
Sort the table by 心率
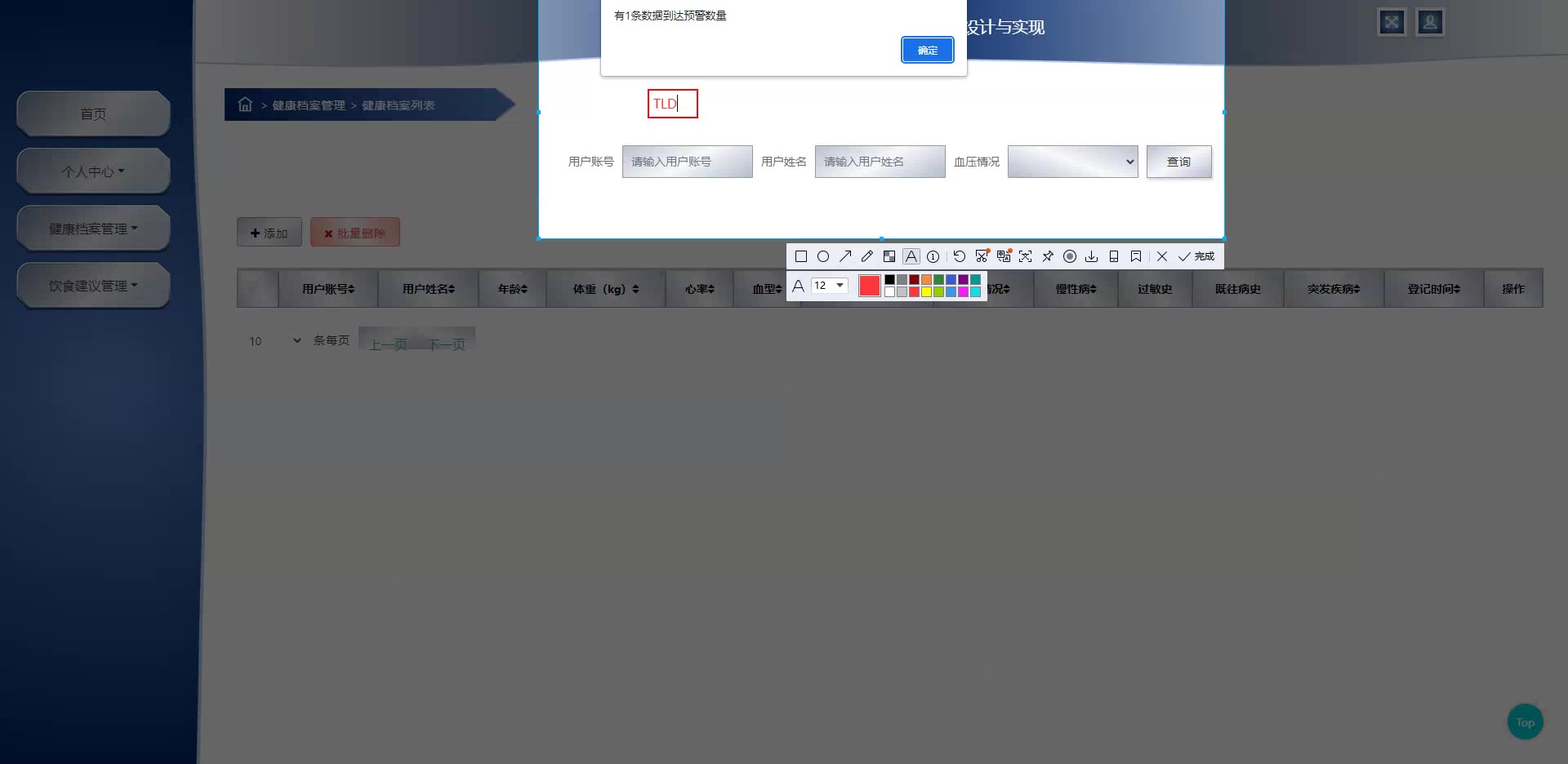(x=700, y=289)
